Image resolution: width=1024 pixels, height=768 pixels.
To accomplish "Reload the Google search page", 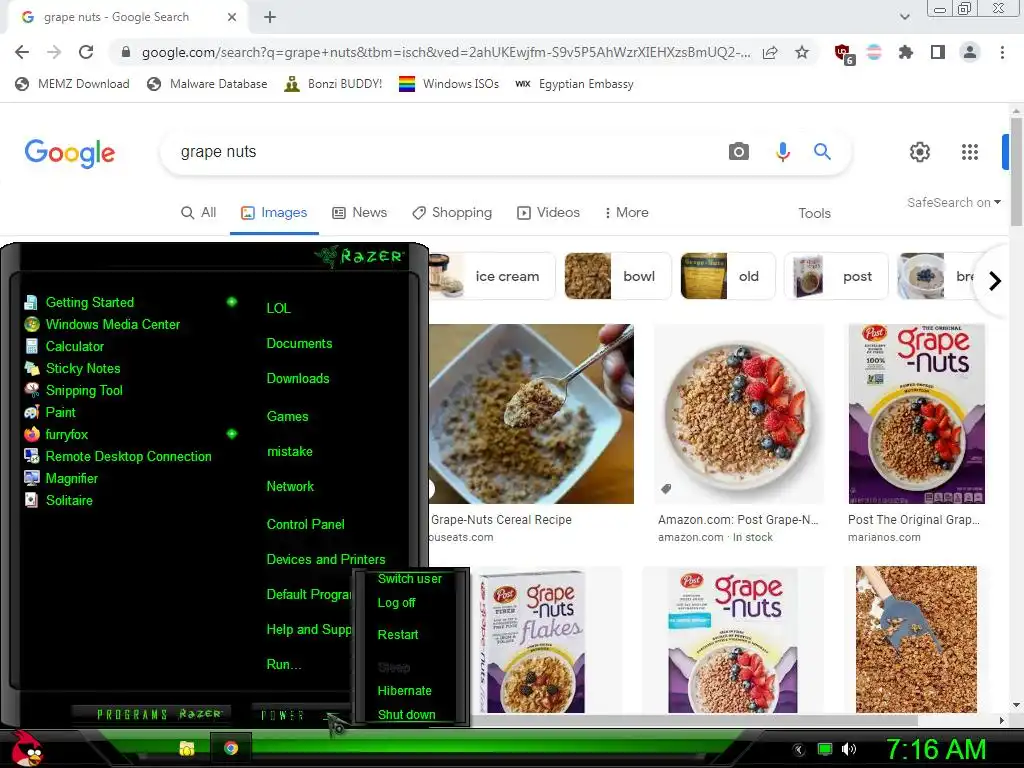I will click(x=86, y=52).
